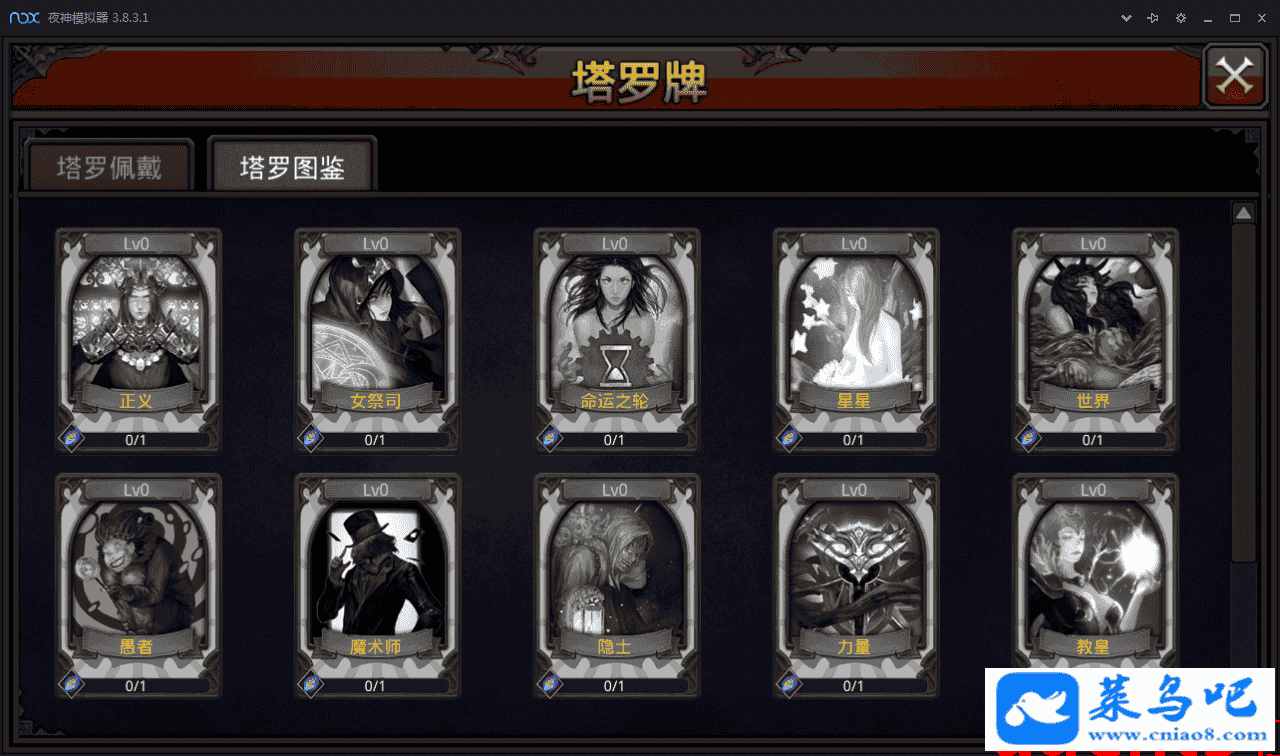The image size is (1280, 756).
Task: Close the tarot panel with crossed-swords button
Action: pyautogui.click(x=1235, y=76)
